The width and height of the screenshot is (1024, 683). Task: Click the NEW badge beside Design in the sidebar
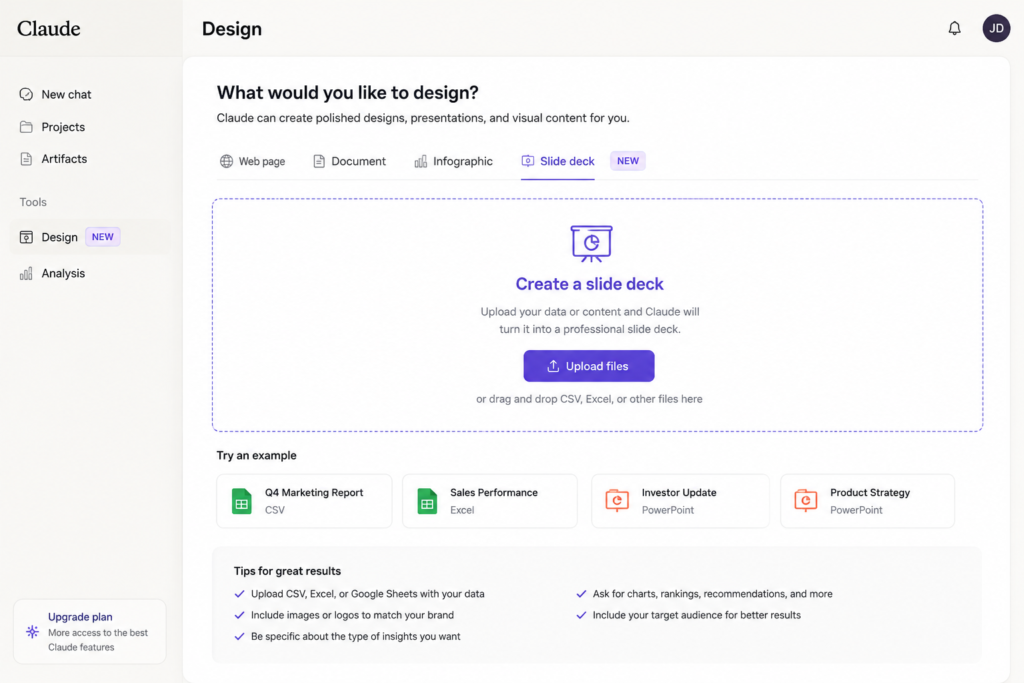click(x=103, y=237)
